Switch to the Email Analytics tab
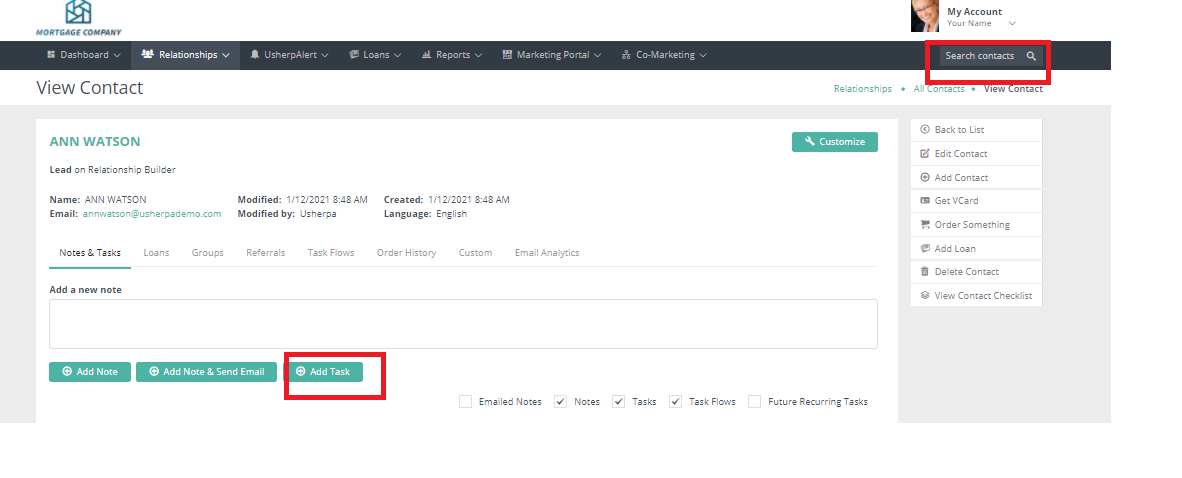Screen dimensions: 1182x478 point(546,253)
